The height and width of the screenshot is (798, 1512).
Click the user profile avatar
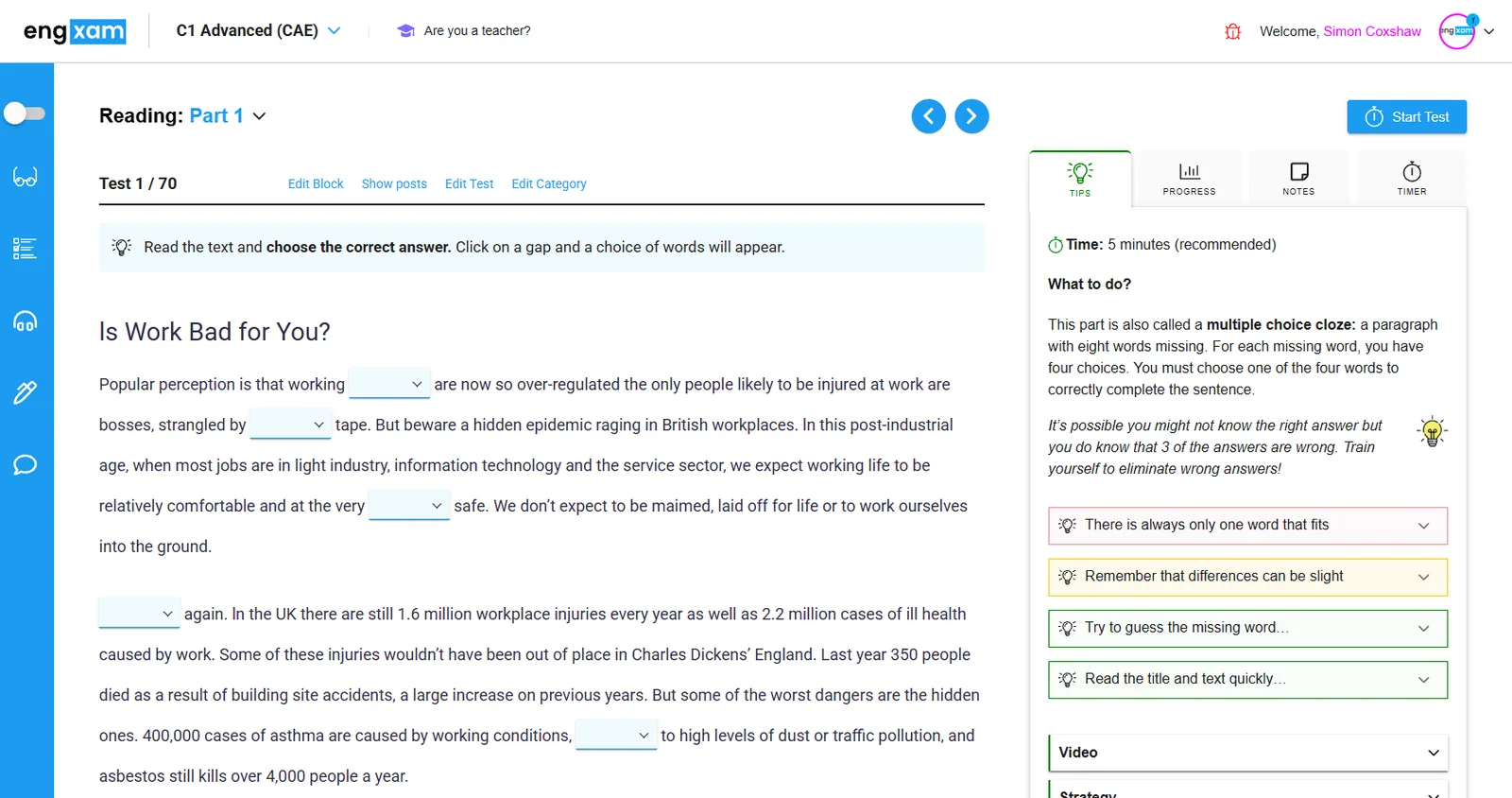1457,31
